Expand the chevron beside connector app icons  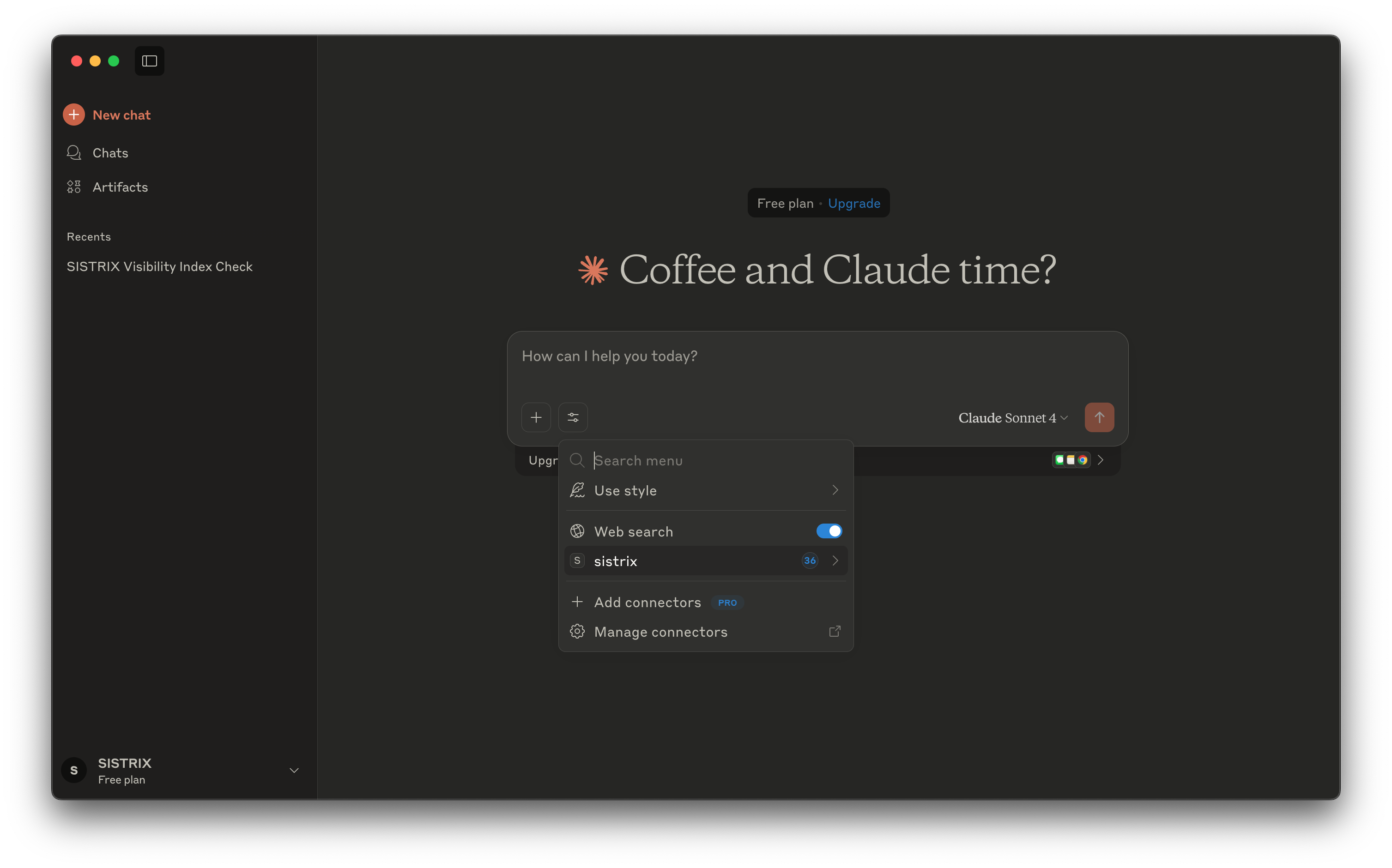click(x=1100, y=460)
